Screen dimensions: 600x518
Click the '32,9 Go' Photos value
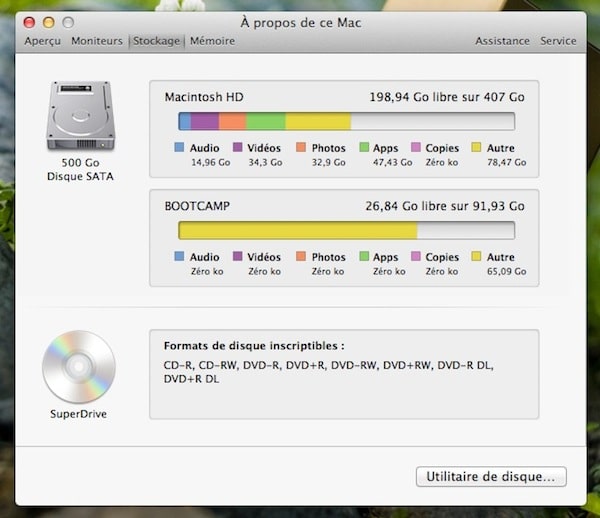click(328, 162)
